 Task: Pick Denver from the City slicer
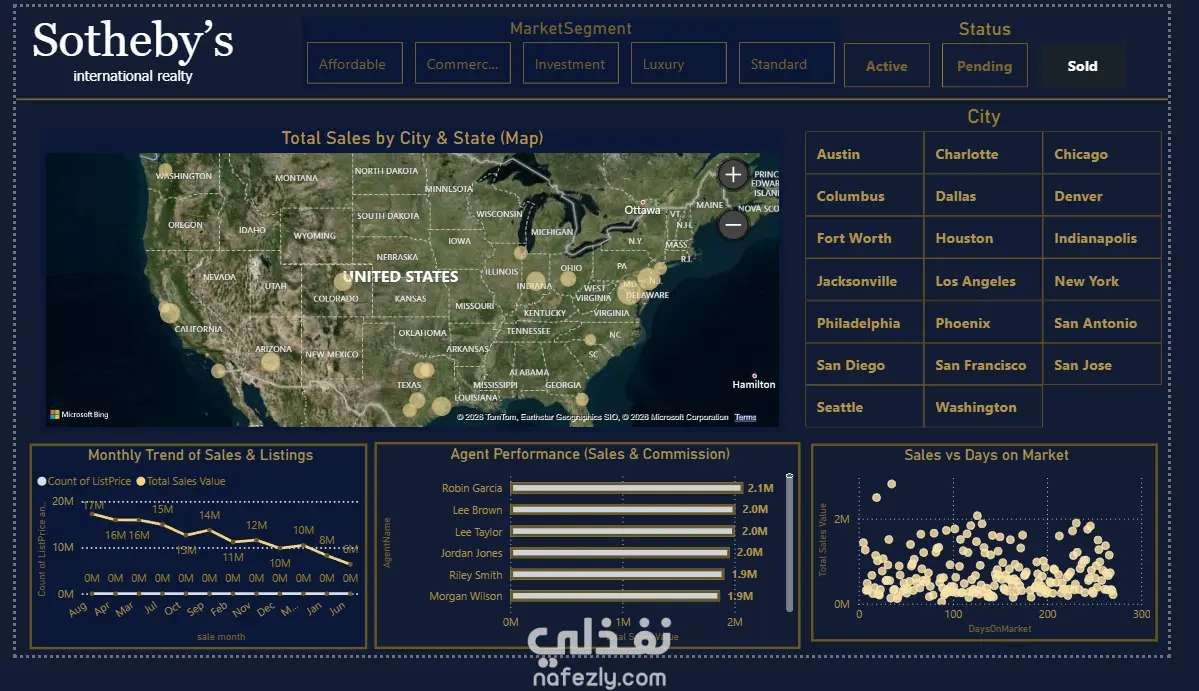(x=1102, y=196)
